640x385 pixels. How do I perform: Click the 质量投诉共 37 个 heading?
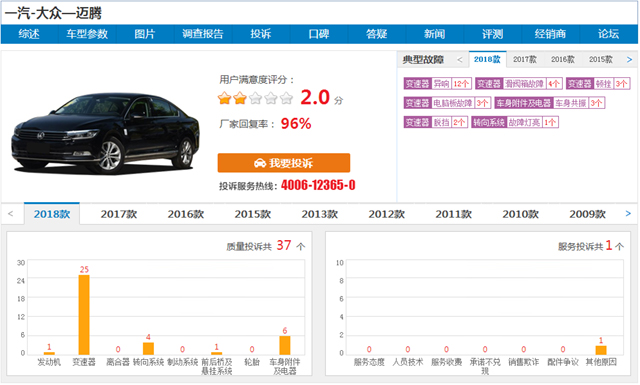266,246
